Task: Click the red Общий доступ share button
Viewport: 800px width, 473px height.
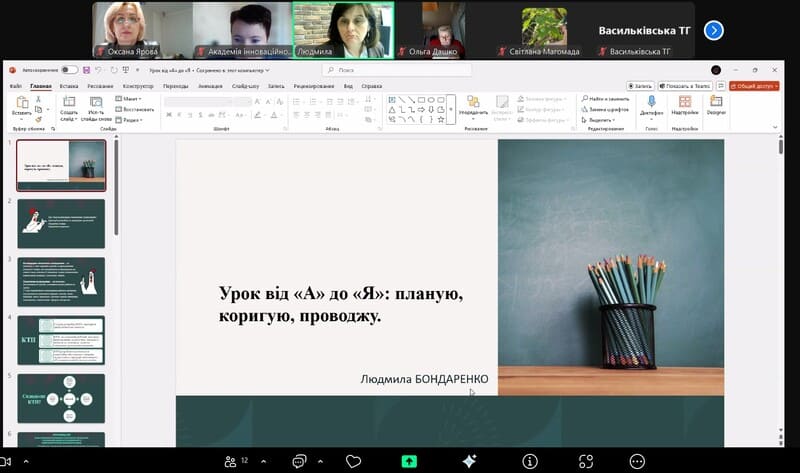Action: [x=754, y=86]
